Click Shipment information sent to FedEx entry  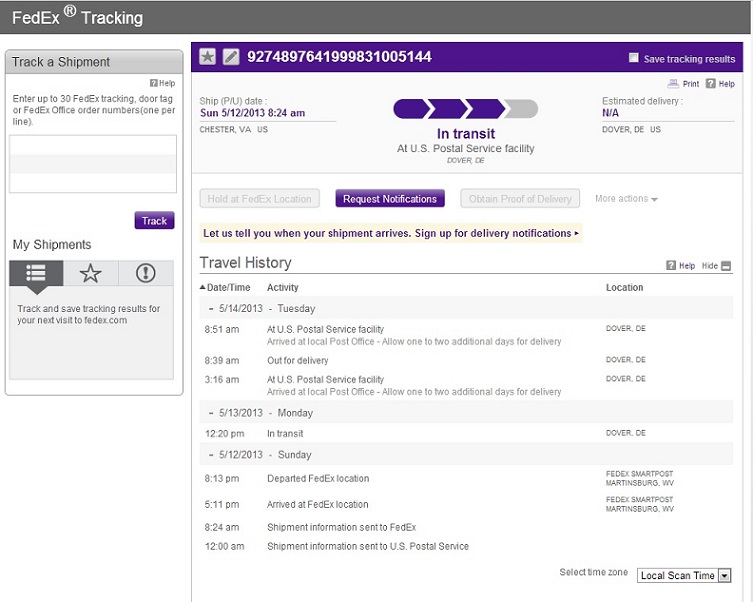pyautogui.click(x=341, y=527)
